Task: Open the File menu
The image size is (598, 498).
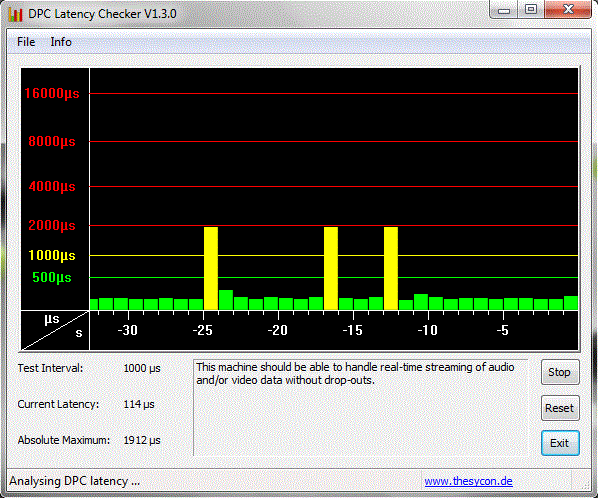Action: (x=26, y=42)
